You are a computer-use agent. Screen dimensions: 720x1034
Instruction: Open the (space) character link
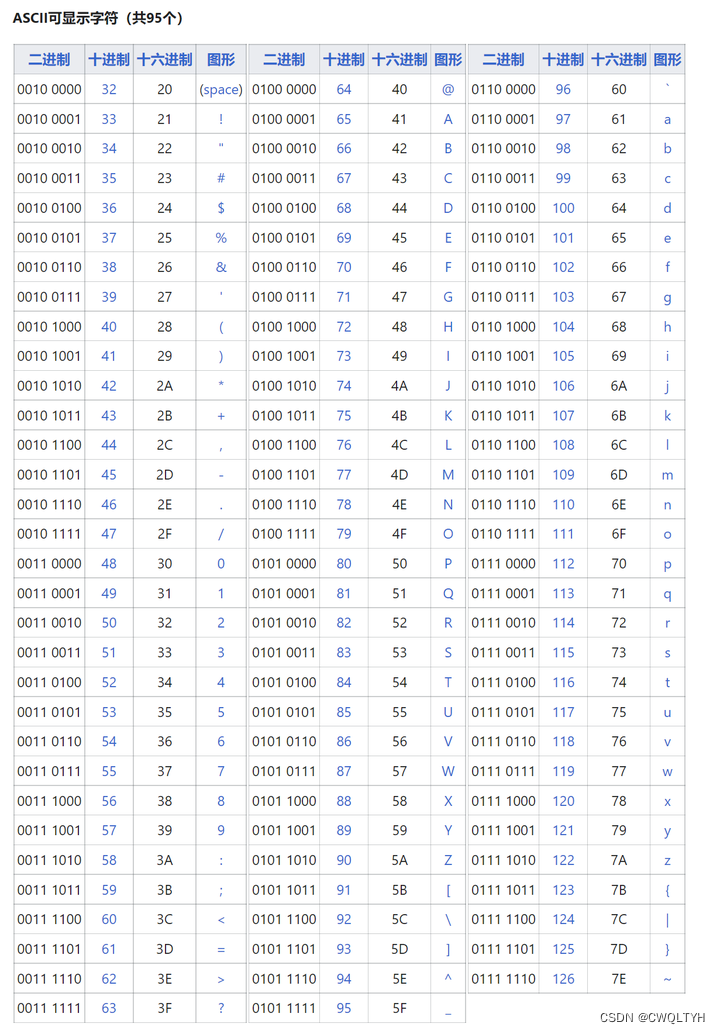tap(221, 90)
